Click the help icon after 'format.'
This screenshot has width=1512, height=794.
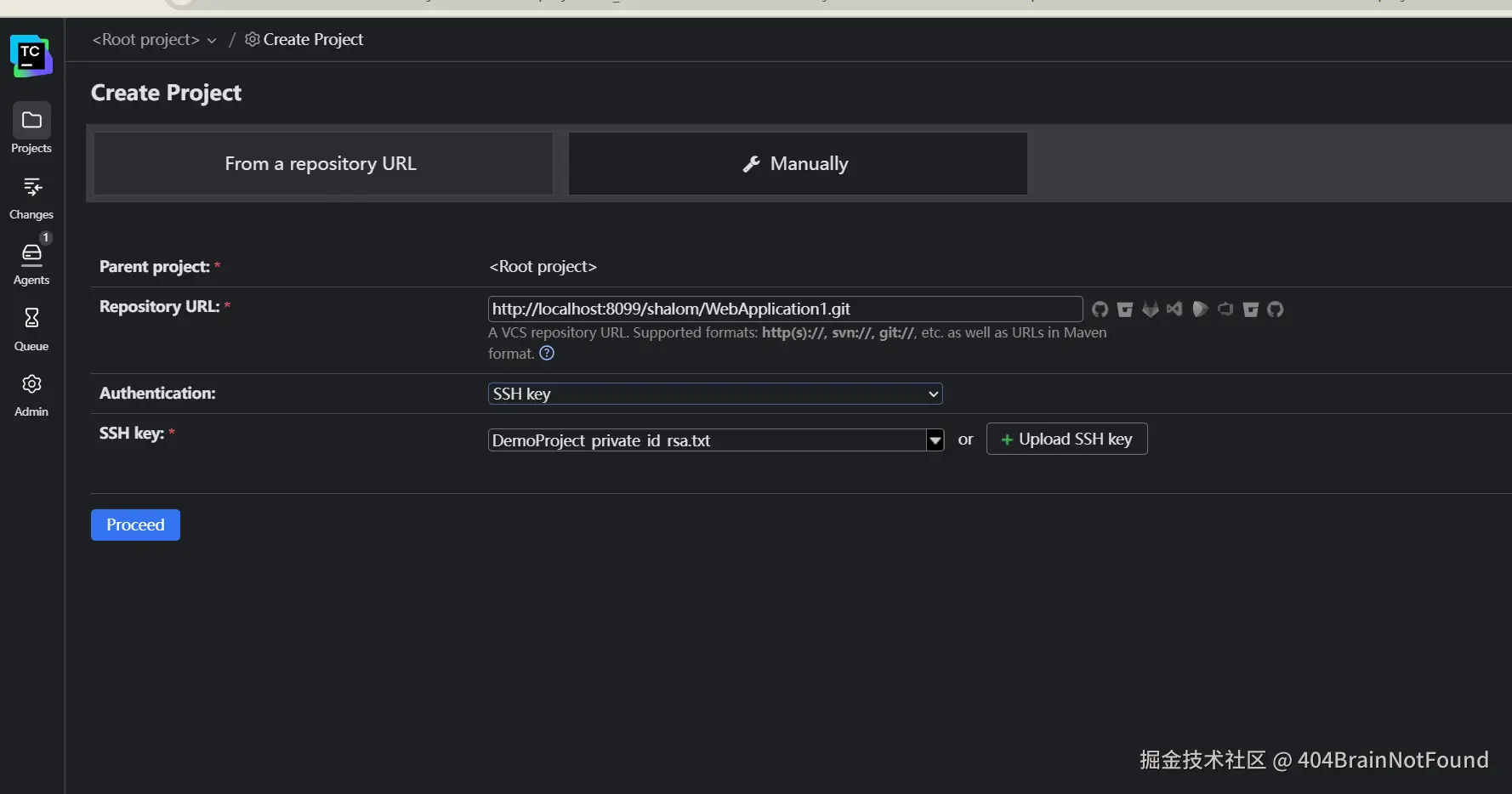coord(547,354)
